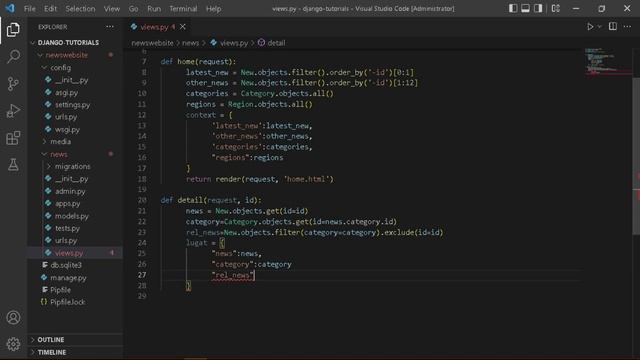Click the code minimap preview
640x360 pixels.
tap(607, 61)
